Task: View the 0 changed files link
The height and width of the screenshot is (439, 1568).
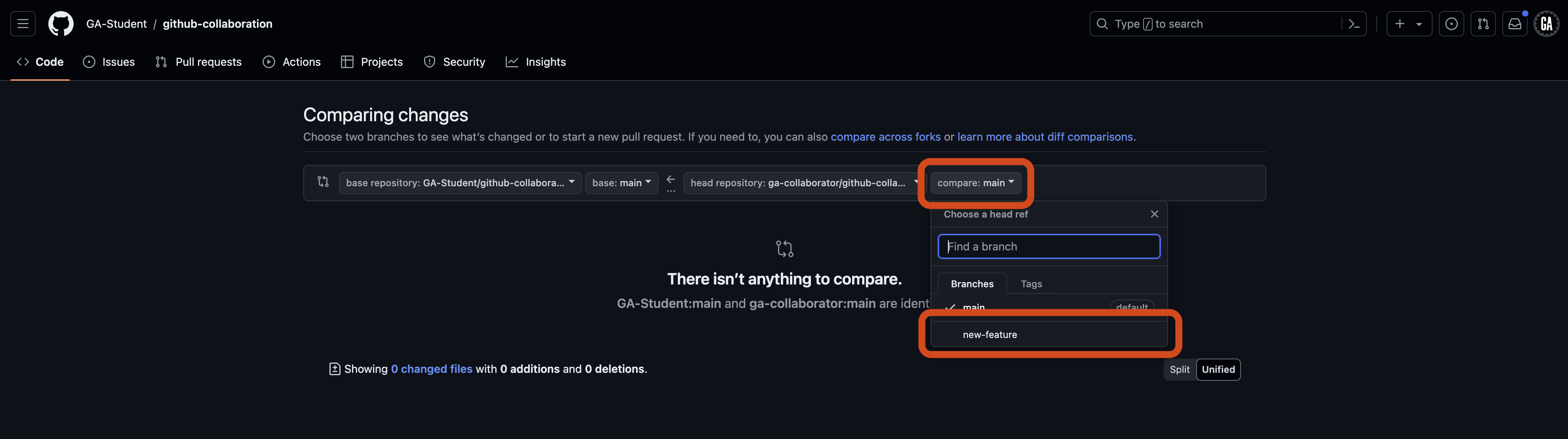Action: pos(432,368)
